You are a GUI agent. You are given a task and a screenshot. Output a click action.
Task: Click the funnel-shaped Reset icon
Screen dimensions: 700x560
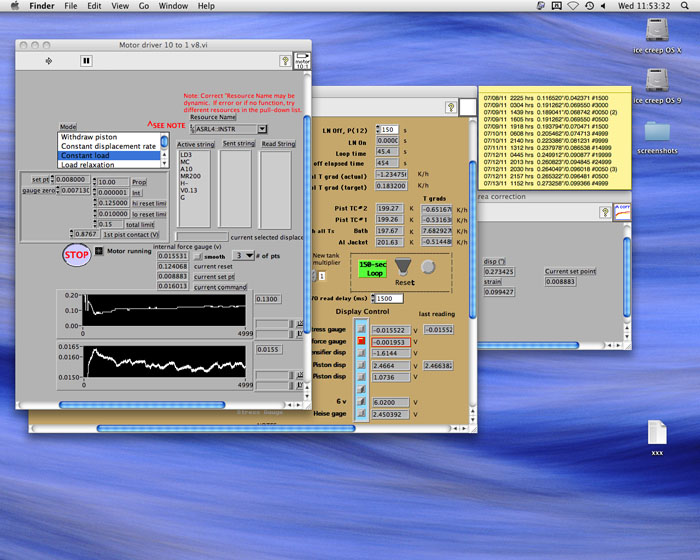pos(402,264)
